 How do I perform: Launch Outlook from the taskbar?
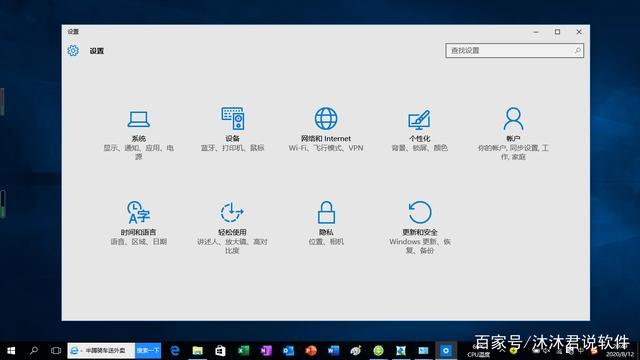[288, 351]
